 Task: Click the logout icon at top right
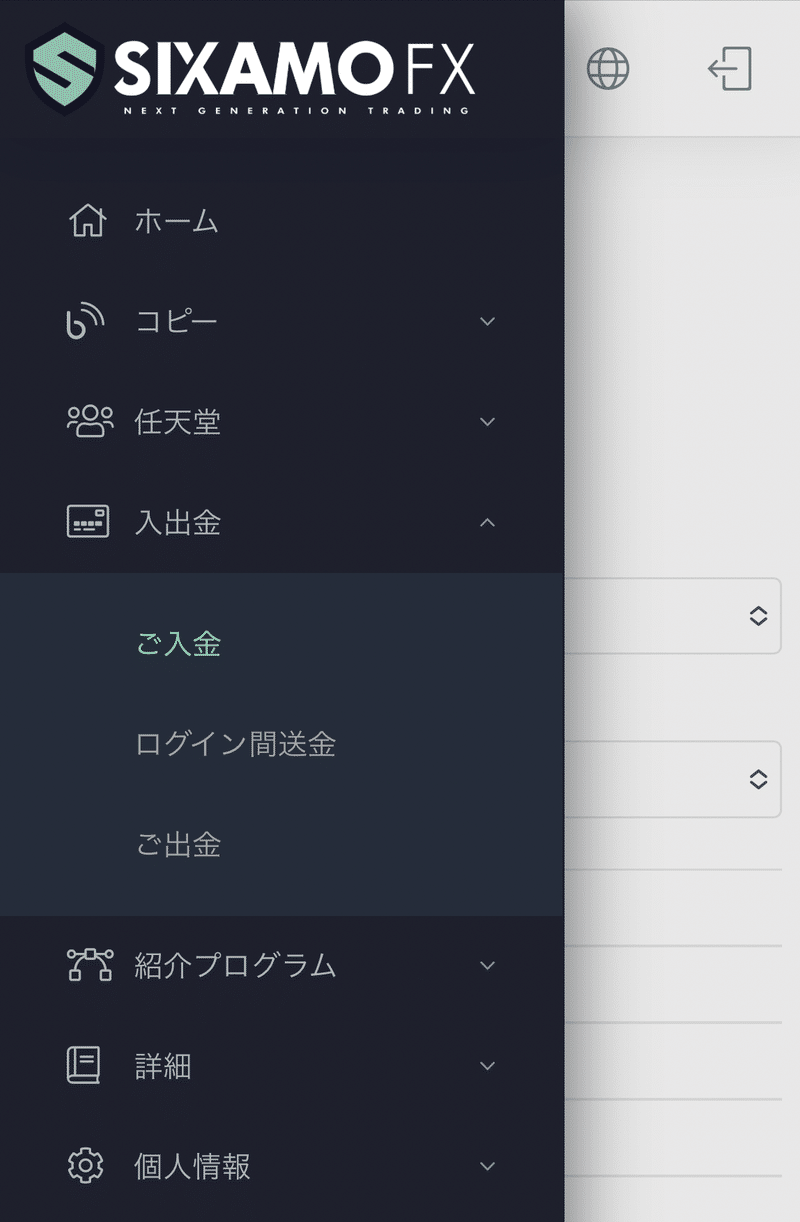coord(728,68)
